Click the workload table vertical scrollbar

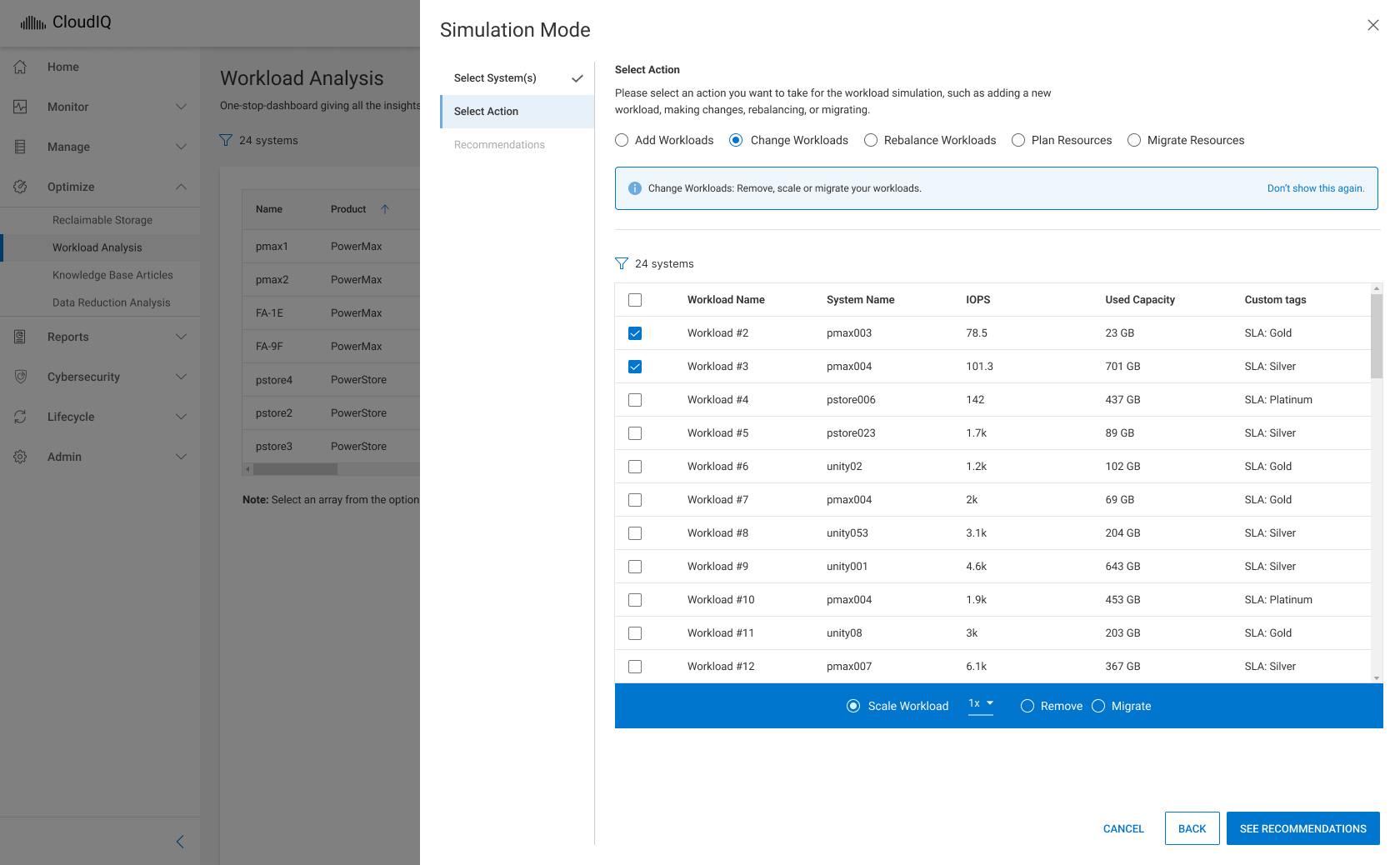[x=1377, y=336]
